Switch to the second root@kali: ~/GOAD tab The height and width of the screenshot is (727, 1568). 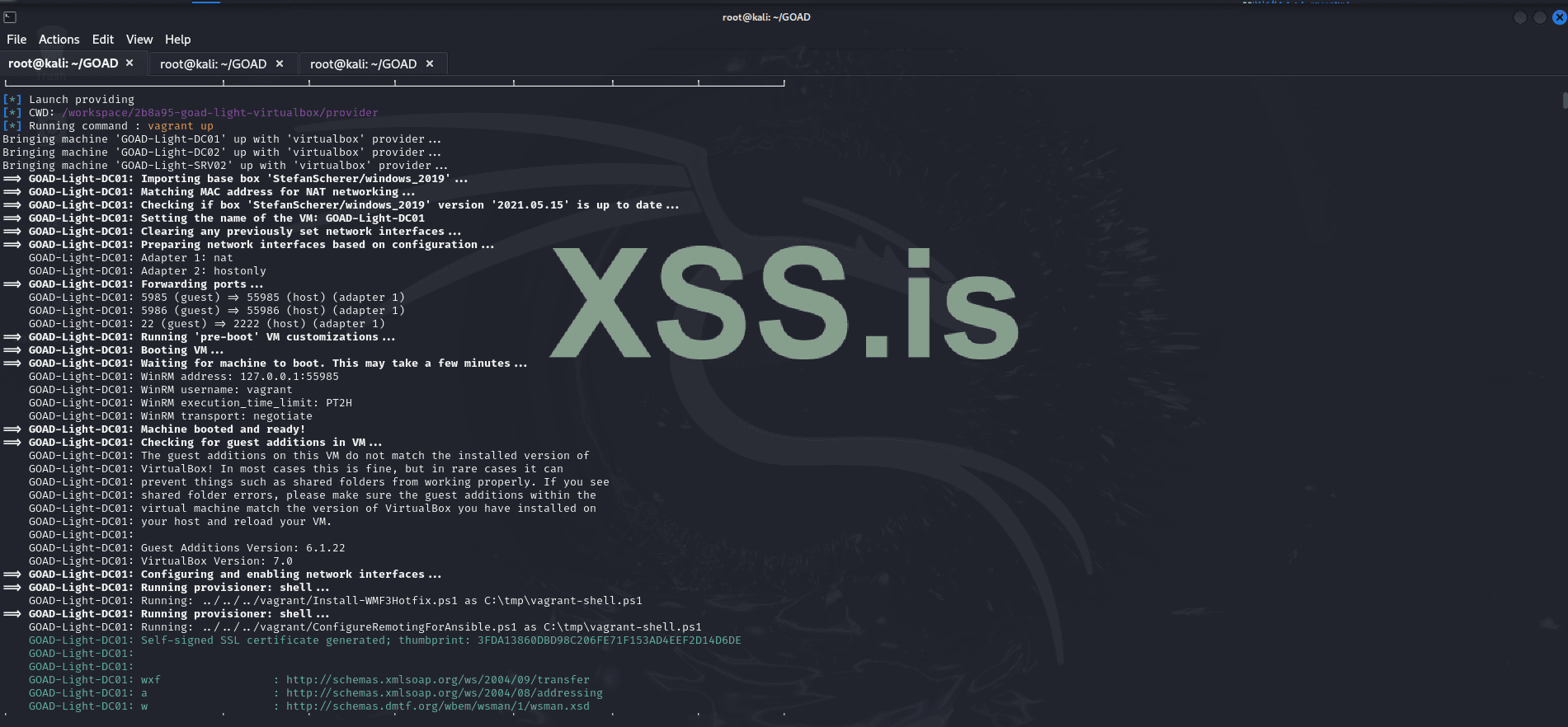(x=213, y=63)
